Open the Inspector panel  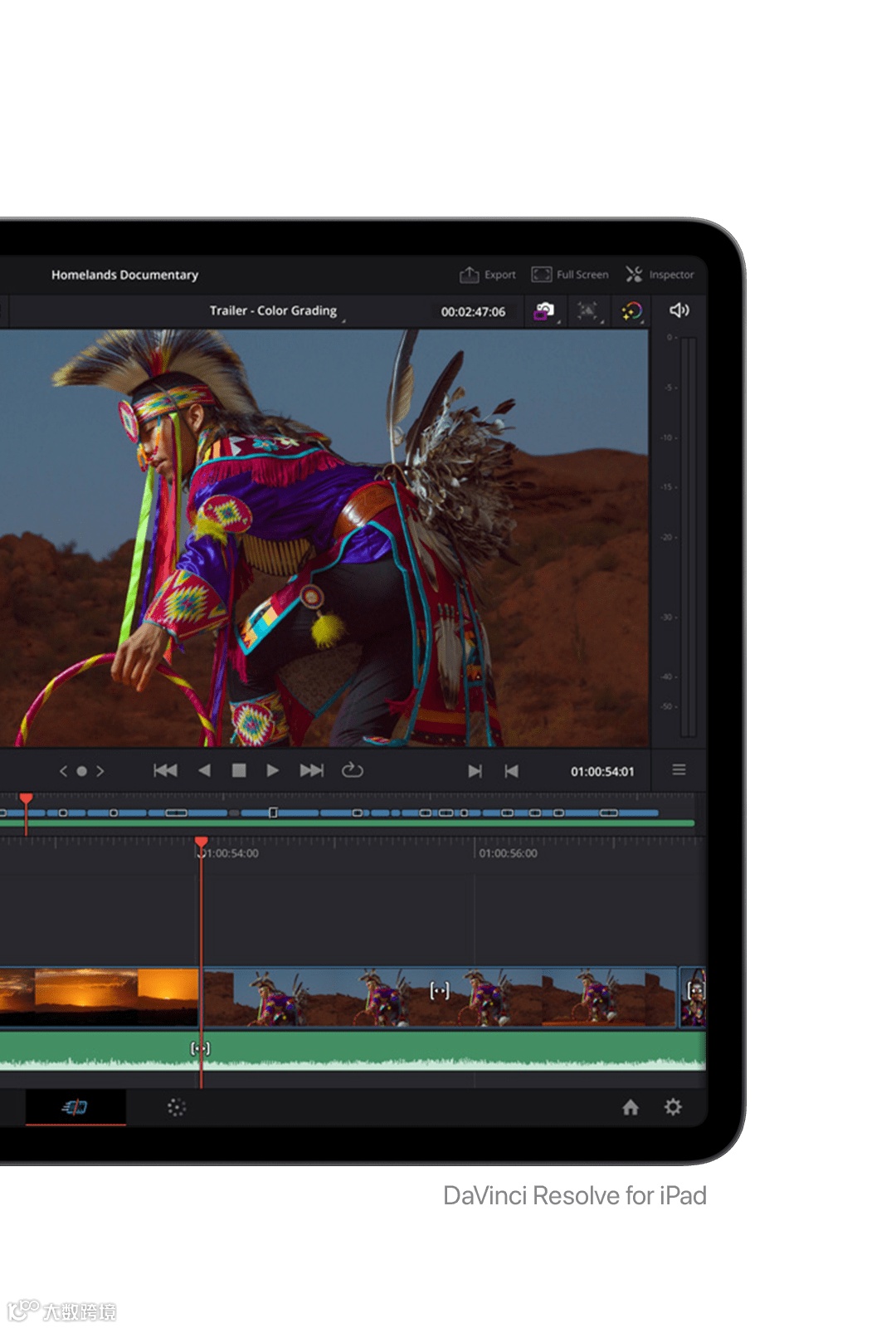[660, 275]
